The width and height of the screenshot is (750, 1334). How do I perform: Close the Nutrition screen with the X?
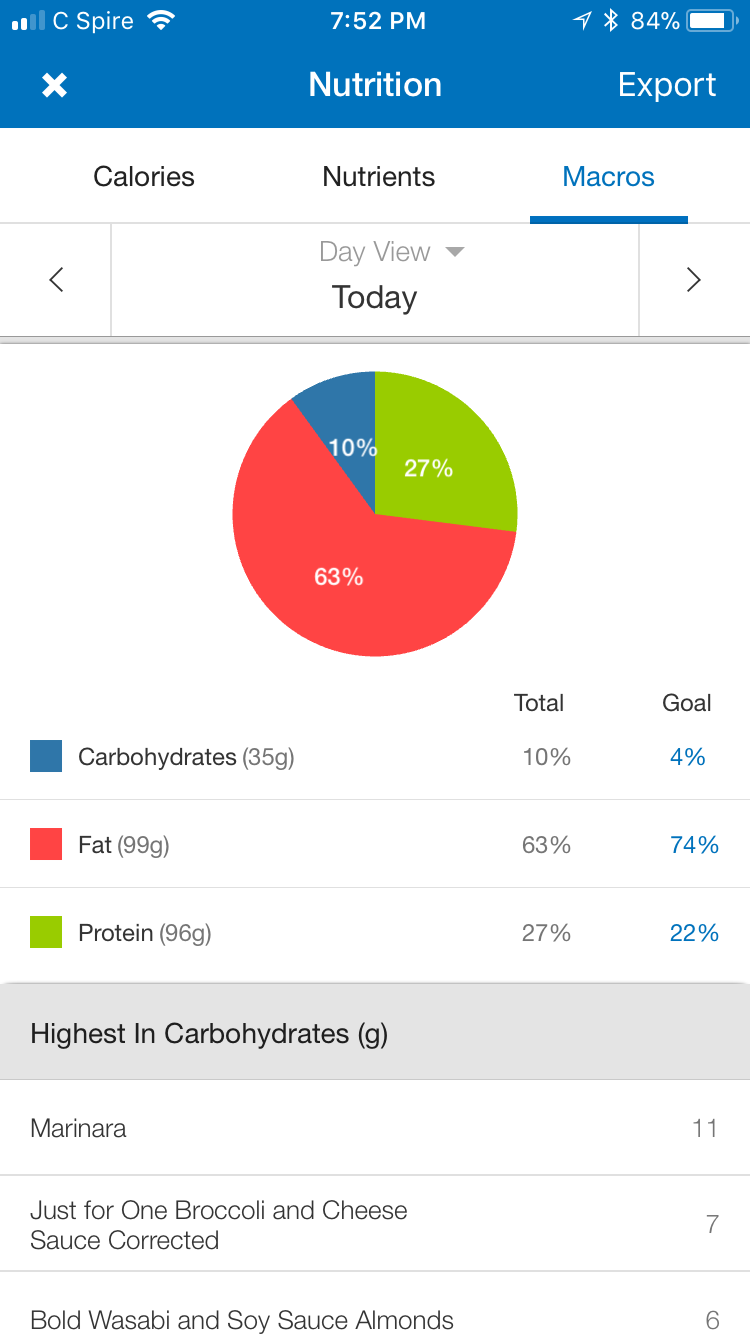coord(54,85)
